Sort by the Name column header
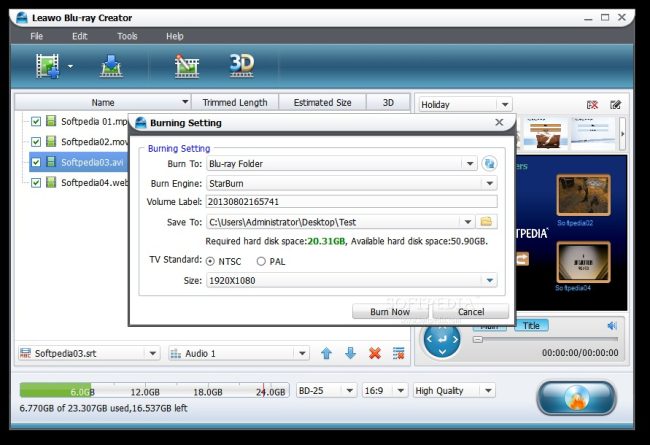The image size is (650, 445). pyautogui.click(x=103, y=102)
